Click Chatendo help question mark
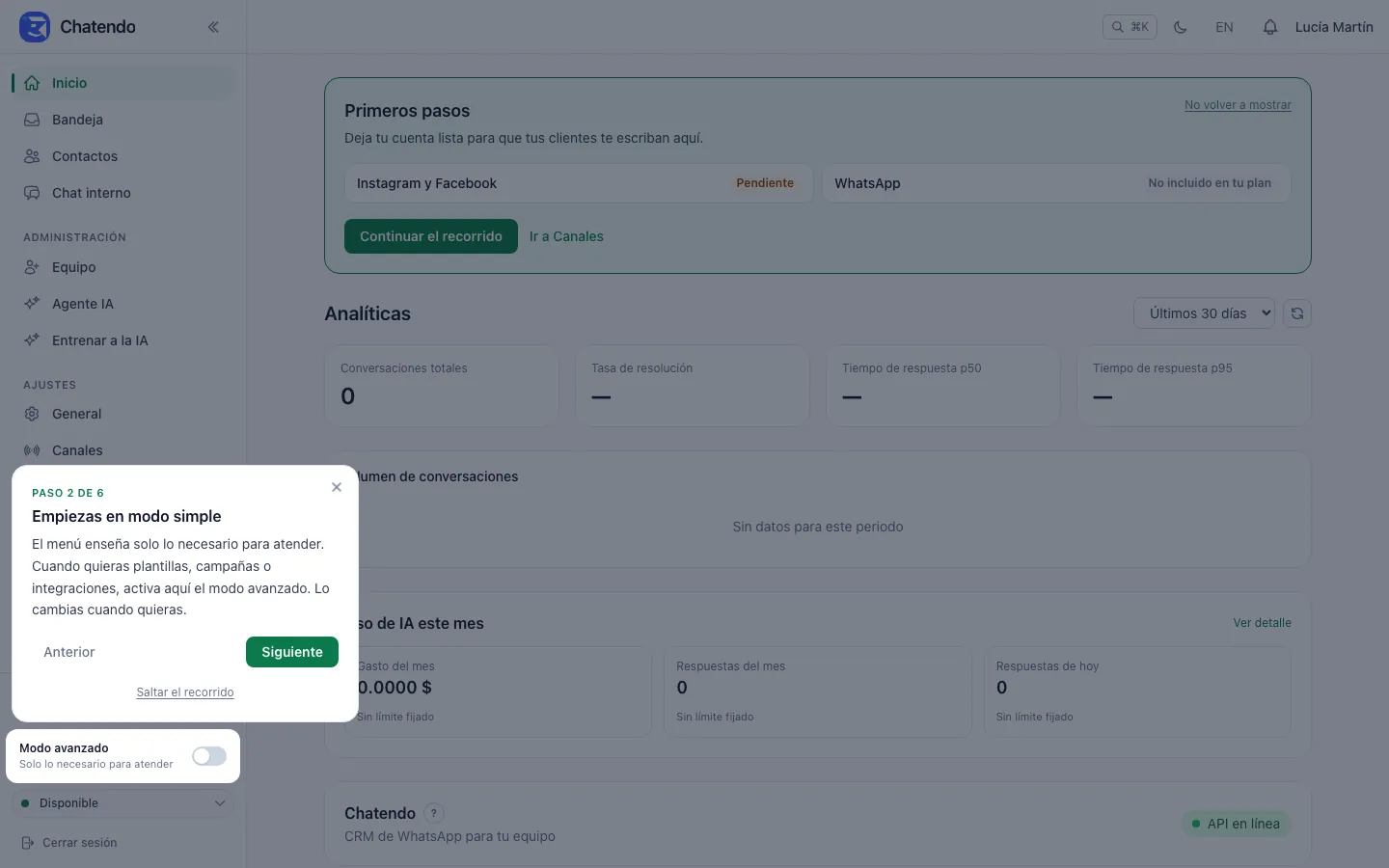Viewport: 1389px width, 868px height. tap(434, 813)
